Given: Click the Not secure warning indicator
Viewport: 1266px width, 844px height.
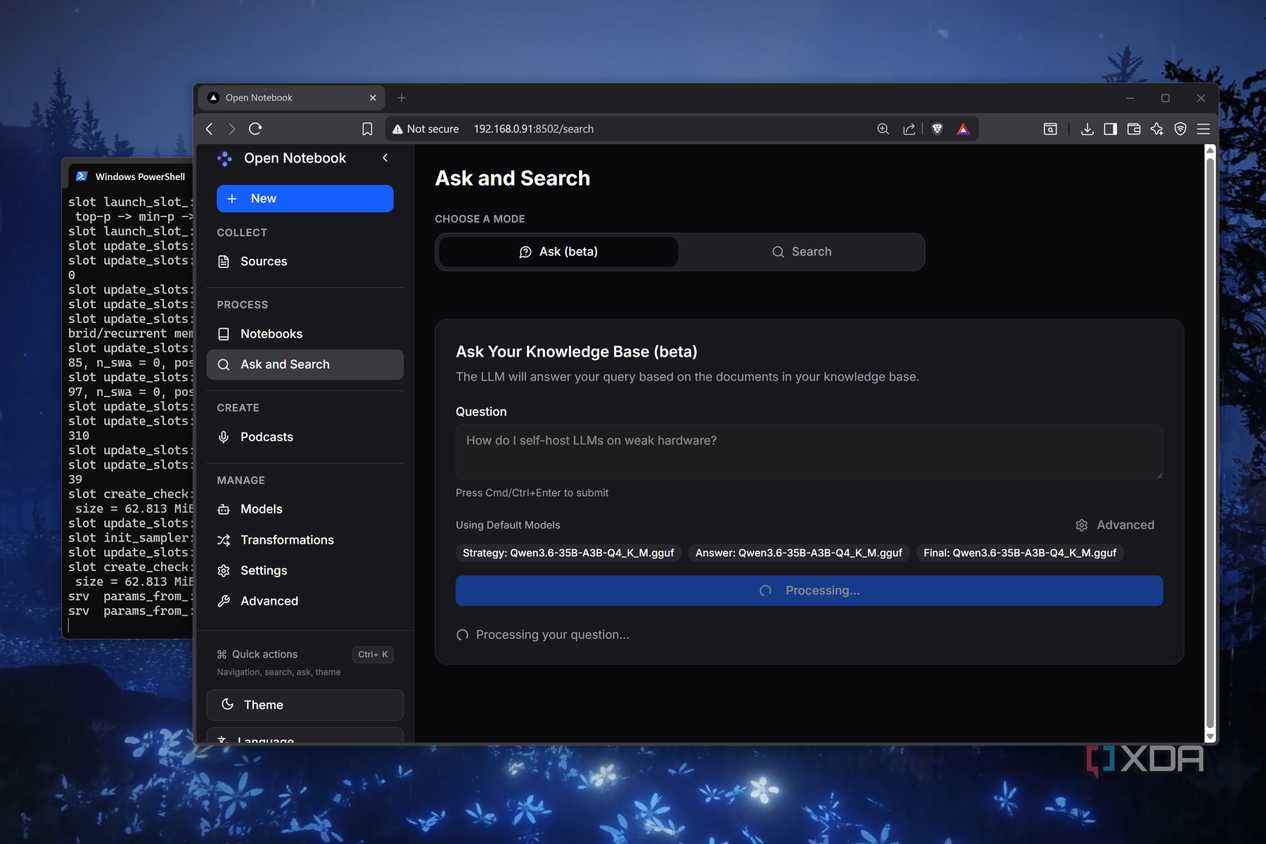Looking at the screenshot, I should click(426, 129).
